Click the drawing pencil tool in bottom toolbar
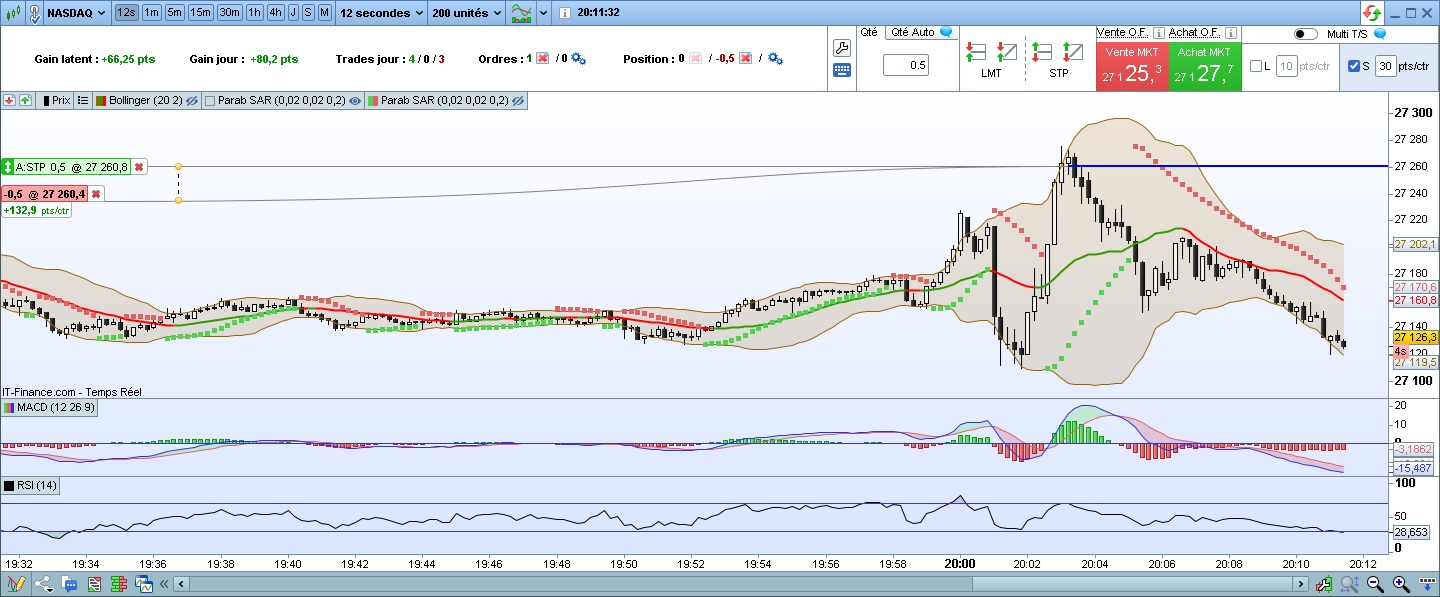The height and width of the screenshot is (597, 1440). (x=16, y=584)
